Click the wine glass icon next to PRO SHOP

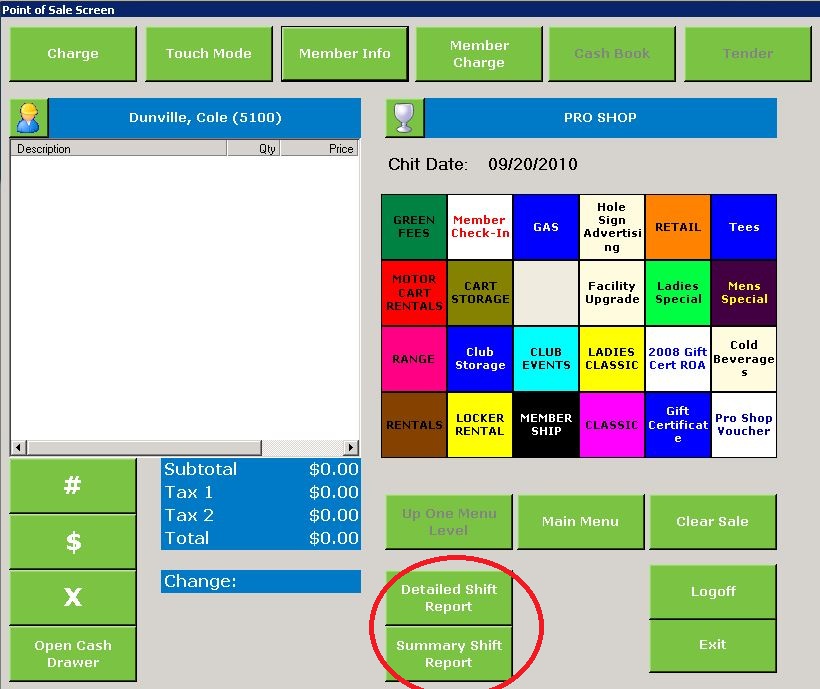(x=403, y=117)
